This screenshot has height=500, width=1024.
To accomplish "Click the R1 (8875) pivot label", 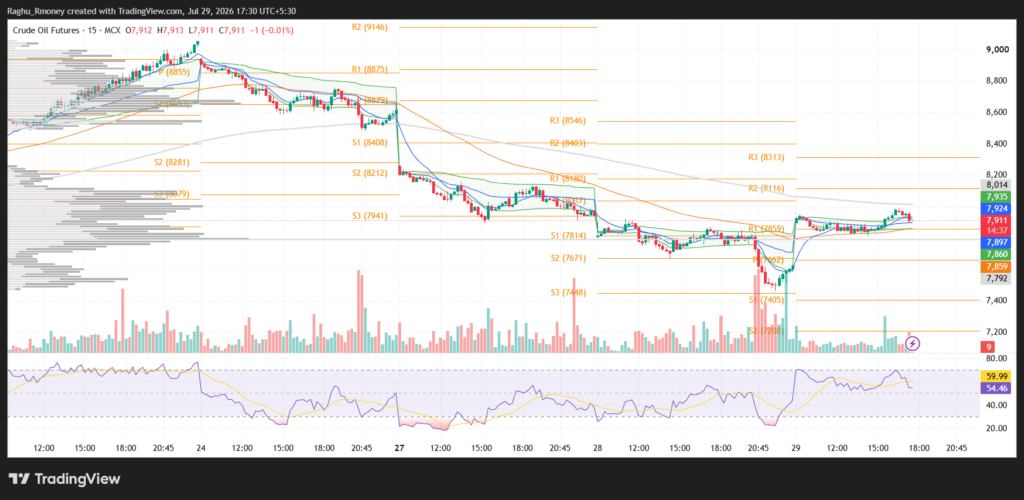I will click(x=370, y=69).
